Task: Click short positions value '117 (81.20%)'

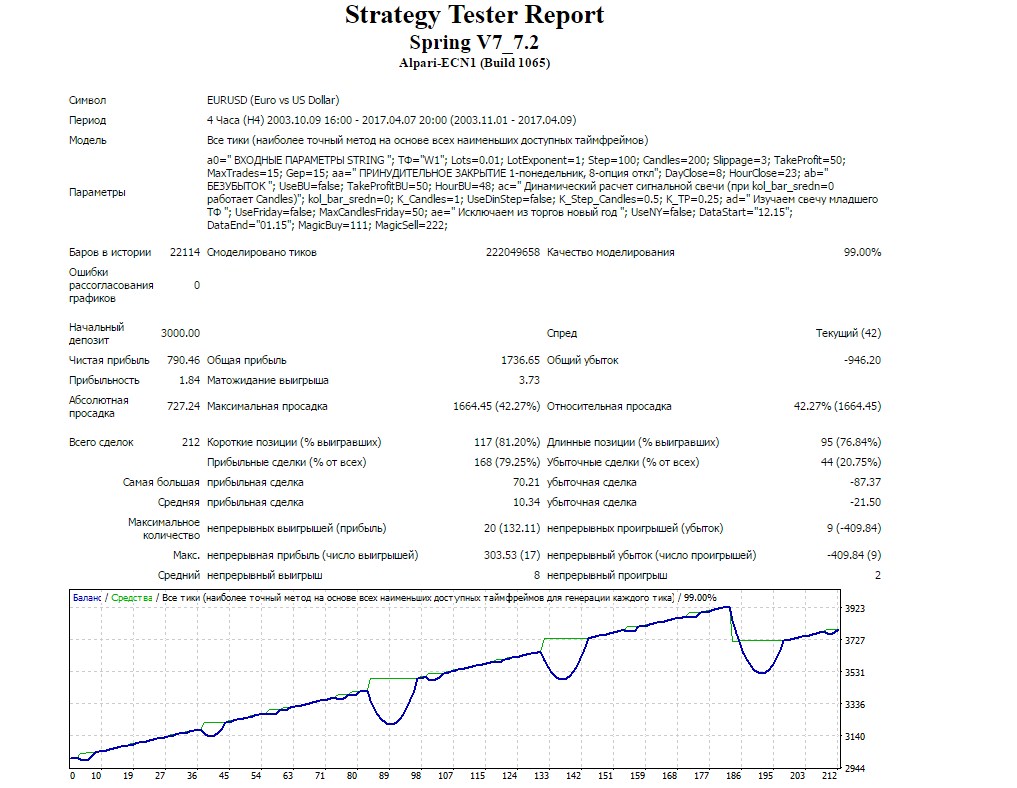Action: tap(507, 442)
